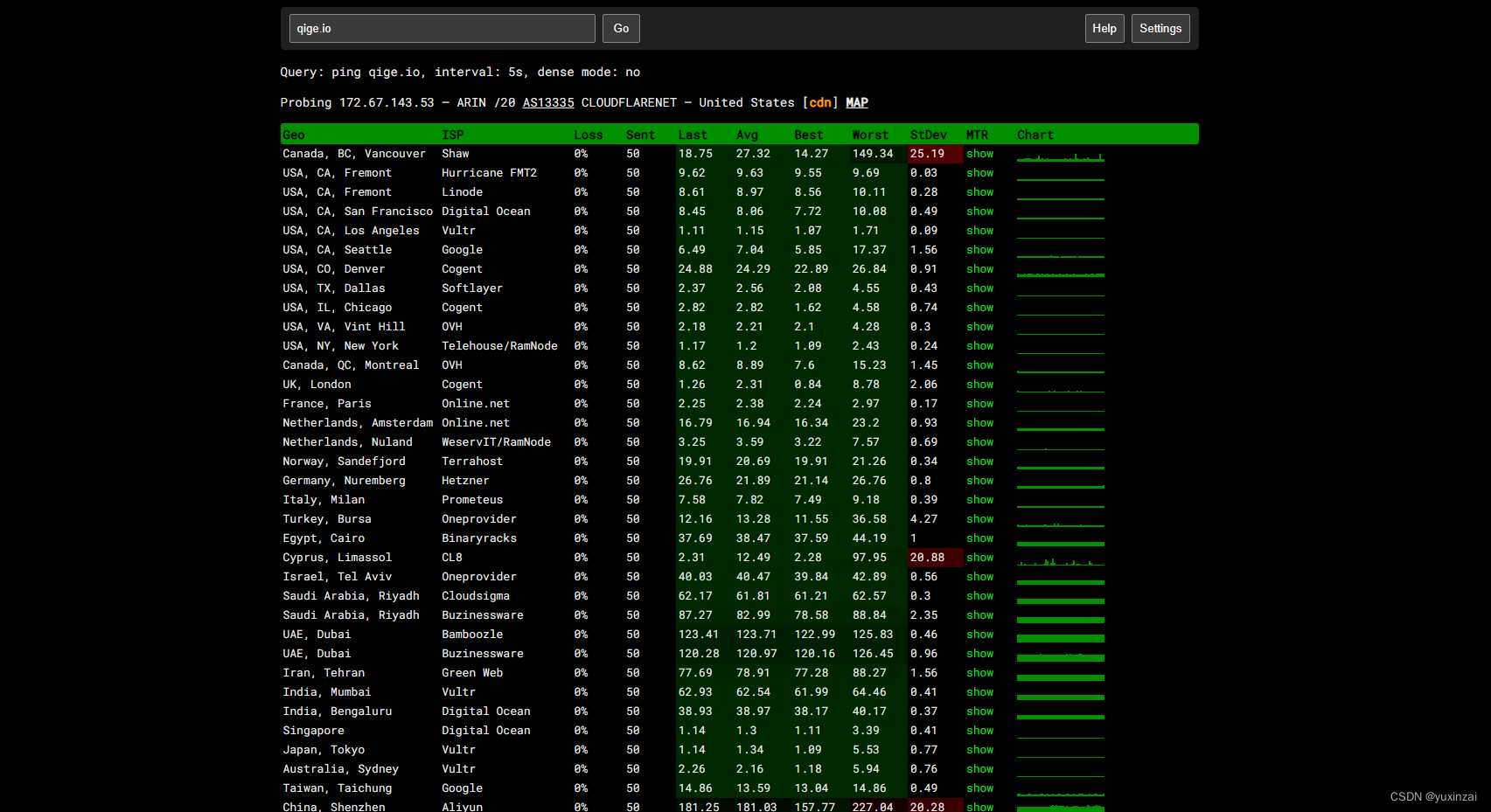Open the Help page

coord(1104,29)
